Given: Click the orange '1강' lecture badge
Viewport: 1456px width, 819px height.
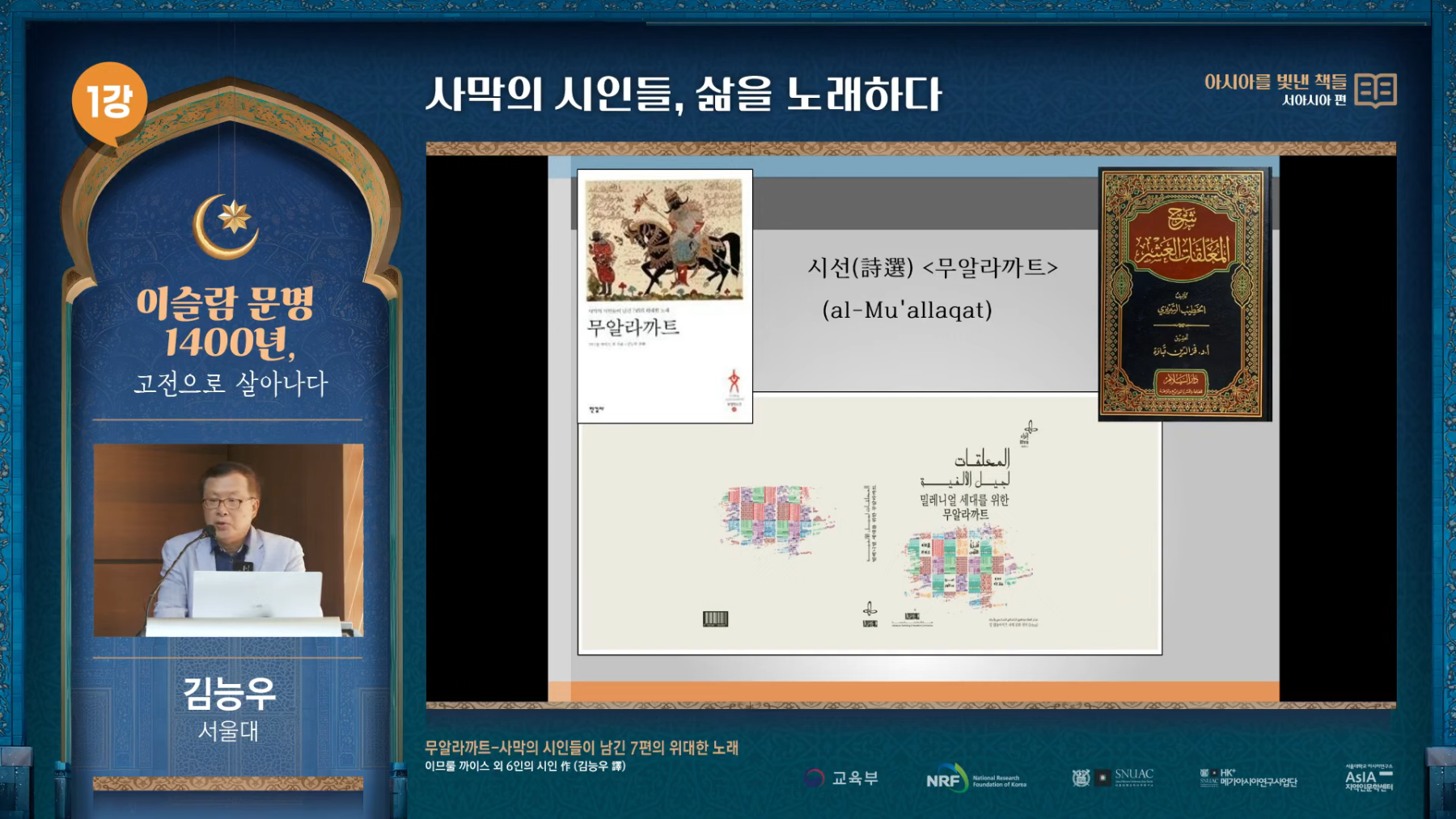Looking at the screenshot, I should tap(109, 102).
